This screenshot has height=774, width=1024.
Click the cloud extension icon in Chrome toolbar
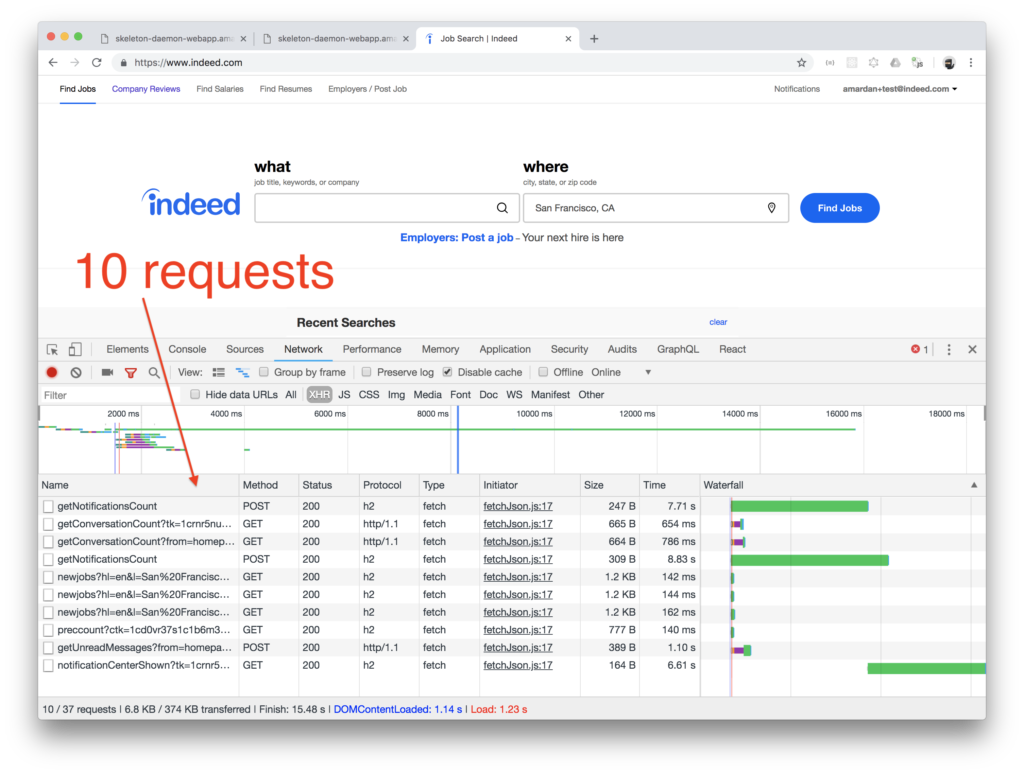895,63
